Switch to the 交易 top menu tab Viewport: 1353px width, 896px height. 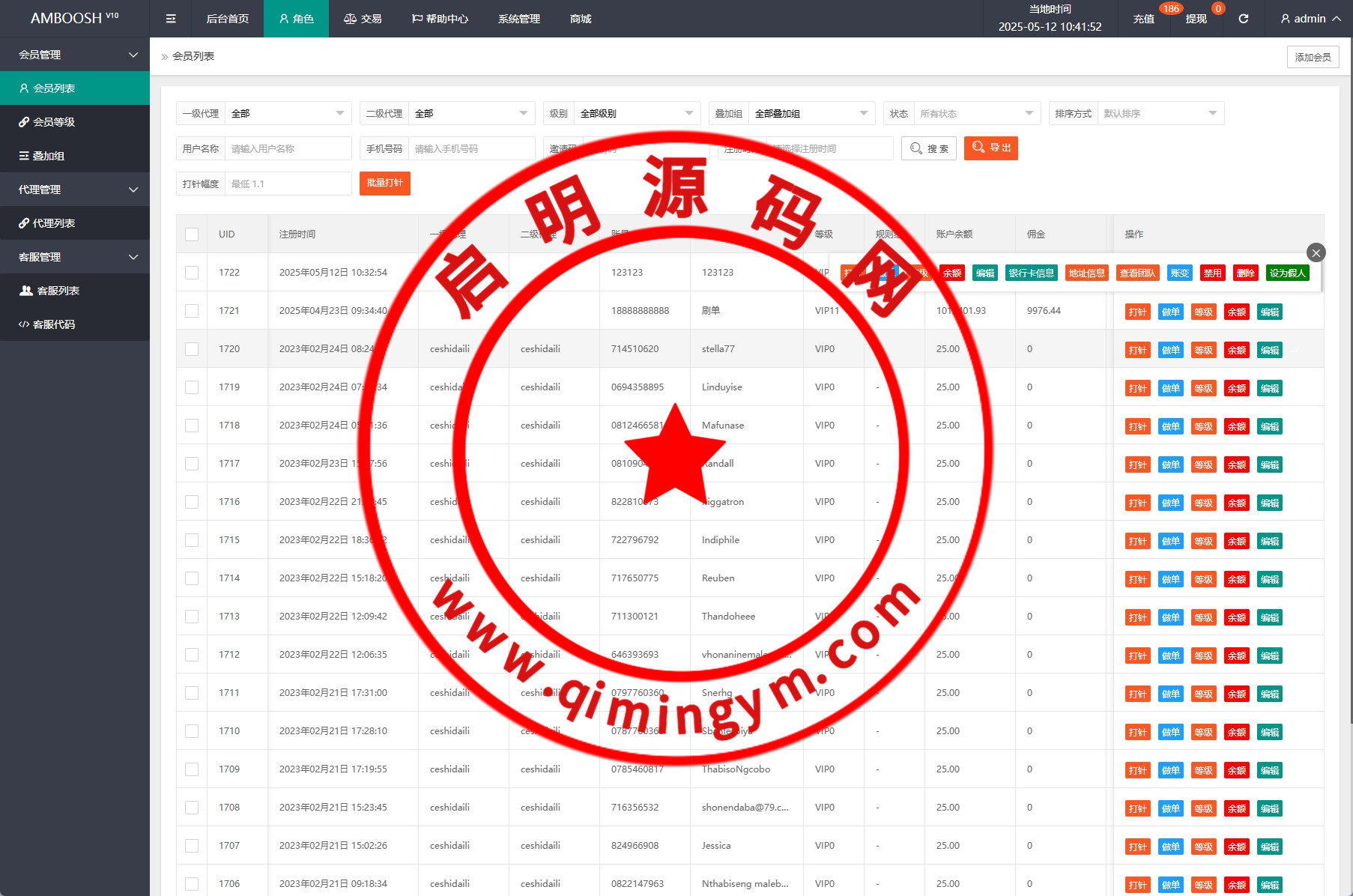point(363,19)
